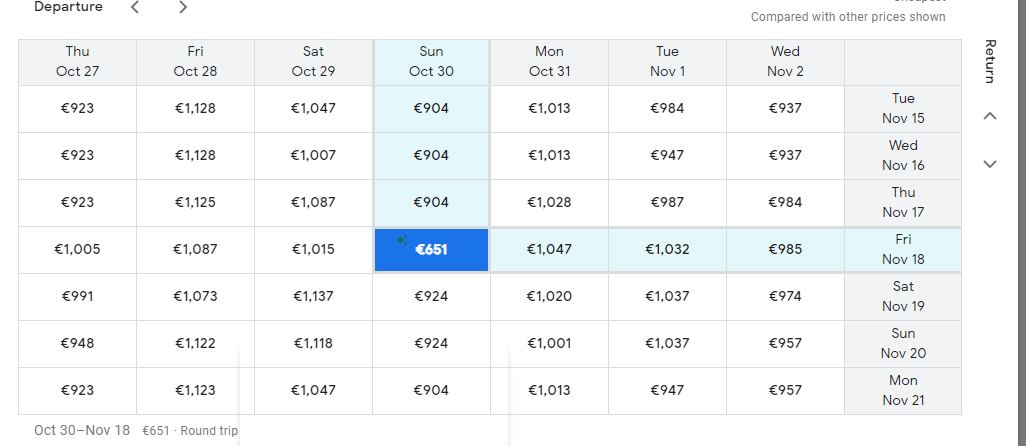Select Thu Oct 27 departure column header
This screenshot has width=1026, height=446.
point(77,61)
